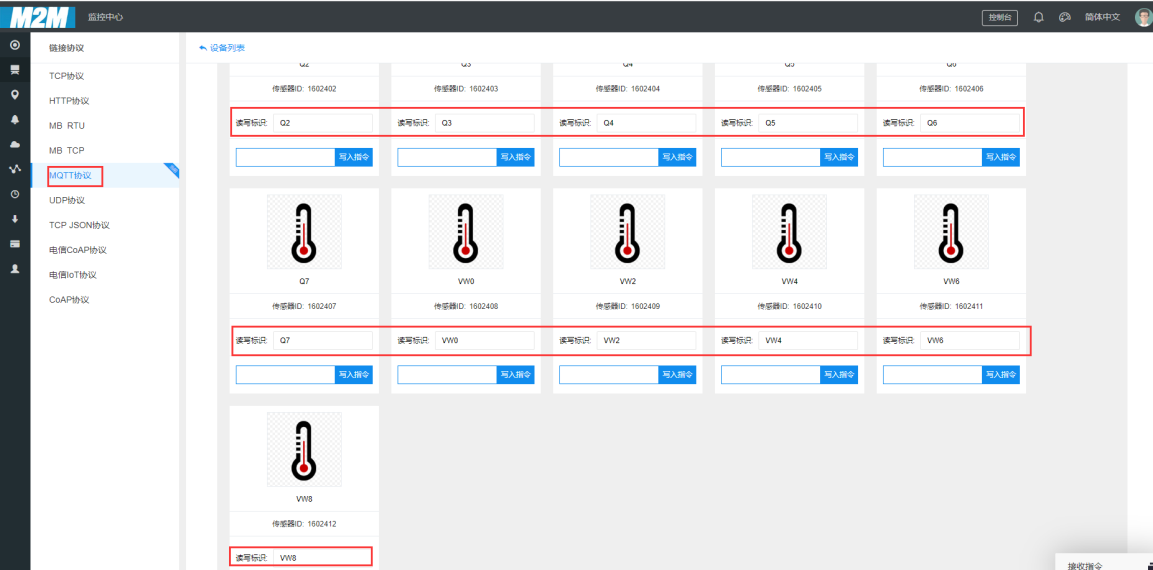This screenshot has width=1153, height=570.
Task: Click 写入指令 button for sensor VW2
Action: (x=677, y=374)
